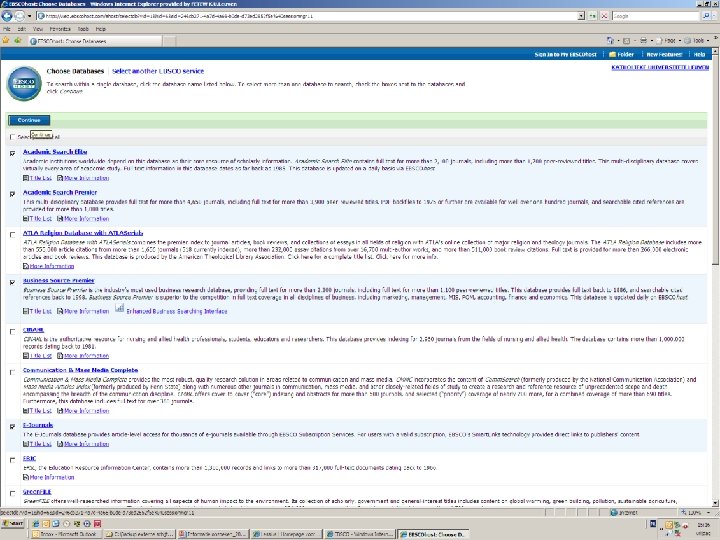Screen dimensions: 720x540
Task: Refresh the page using the green arrows icon
Action: coord(592,16)
